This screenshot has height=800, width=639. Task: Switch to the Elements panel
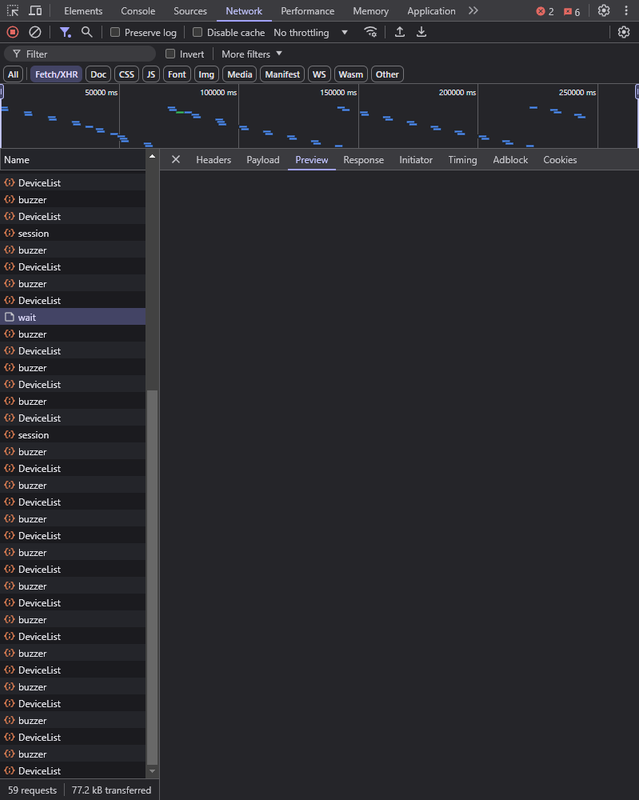coord(83,11)
